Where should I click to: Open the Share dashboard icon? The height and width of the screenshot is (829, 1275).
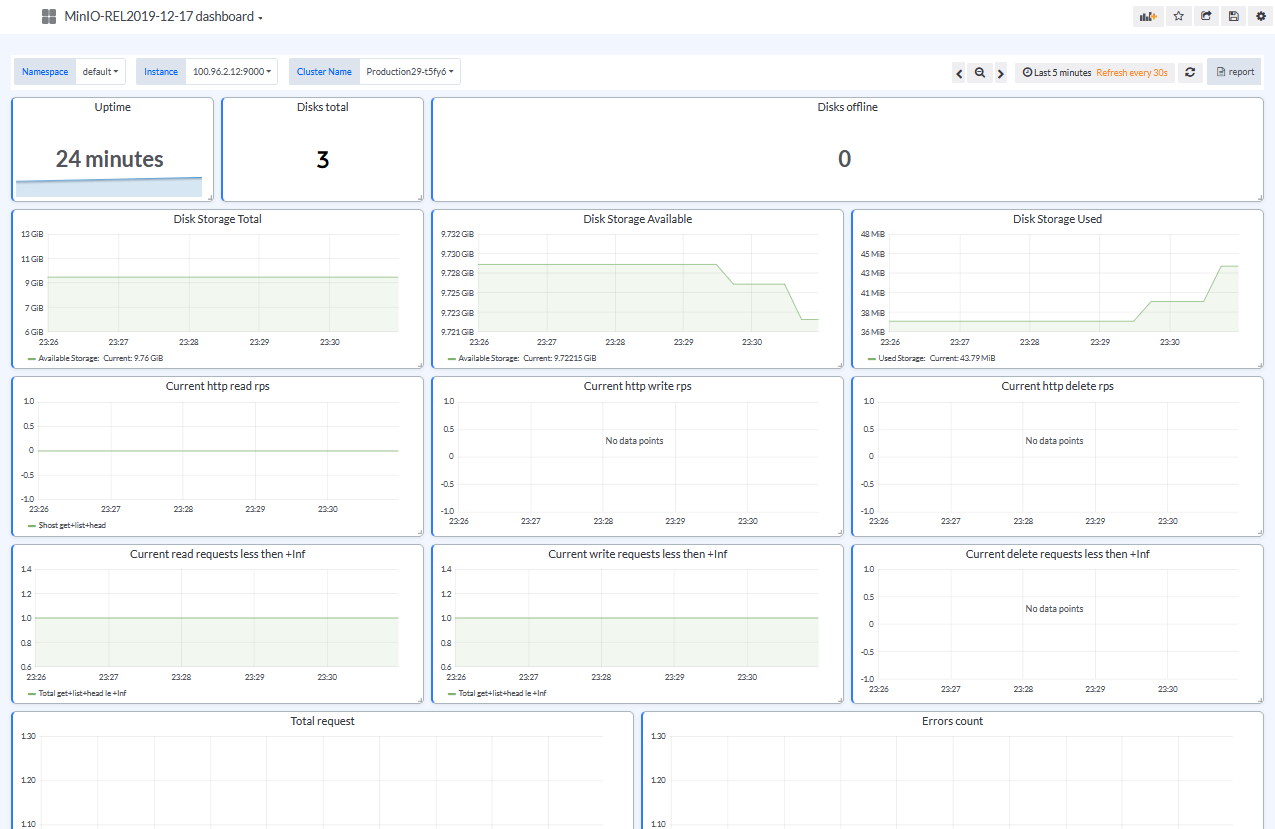1206,17
